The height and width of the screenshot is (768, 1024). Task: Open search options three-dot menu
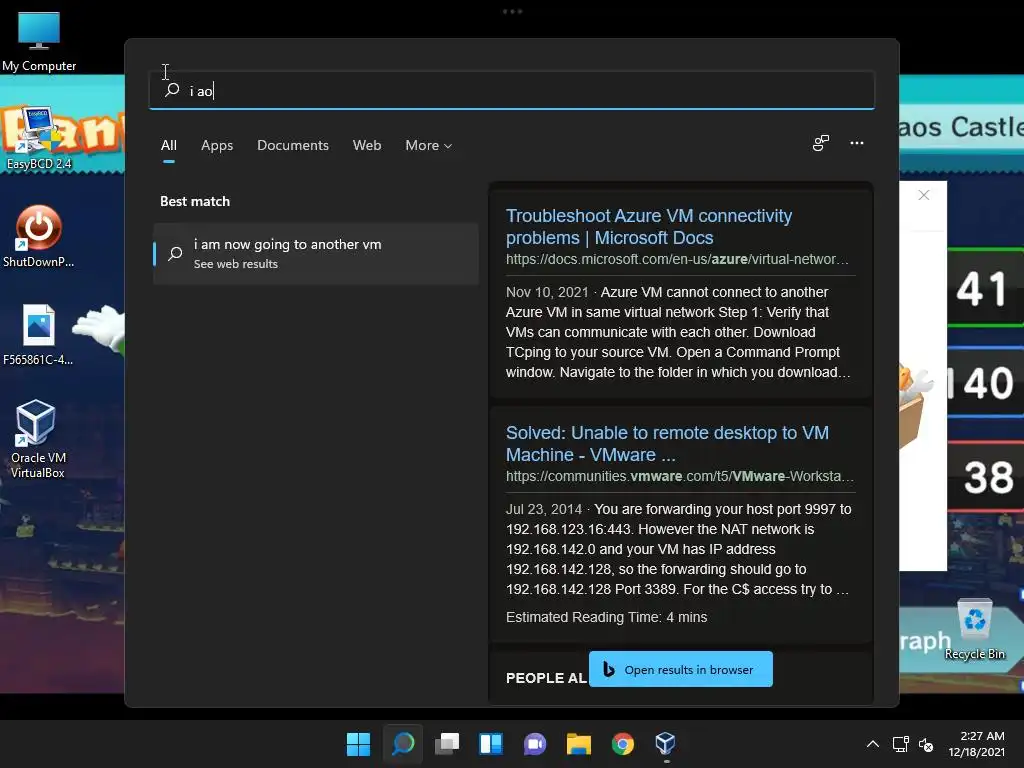coord(857,143)
